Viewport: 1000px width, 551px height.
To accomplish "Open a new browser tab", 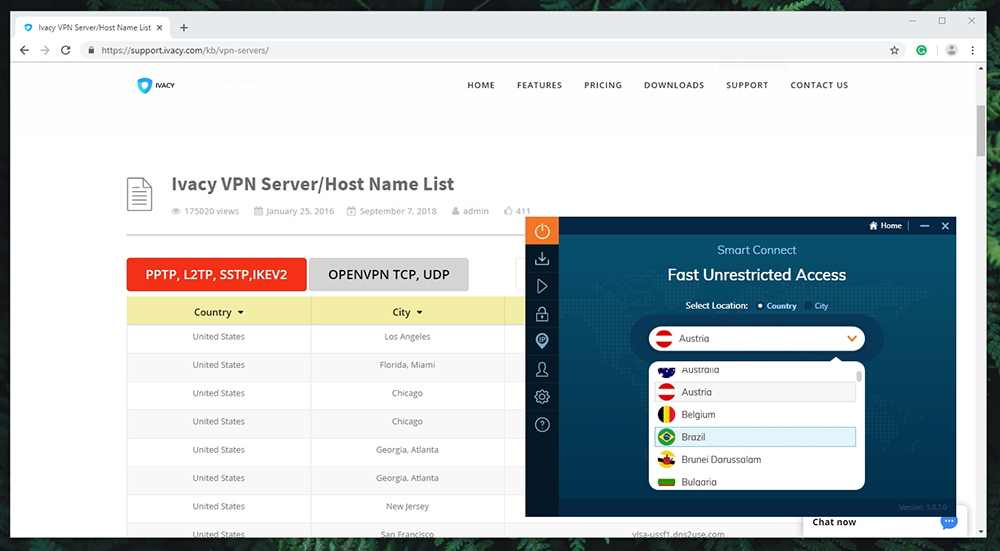I will click(184, 27).
